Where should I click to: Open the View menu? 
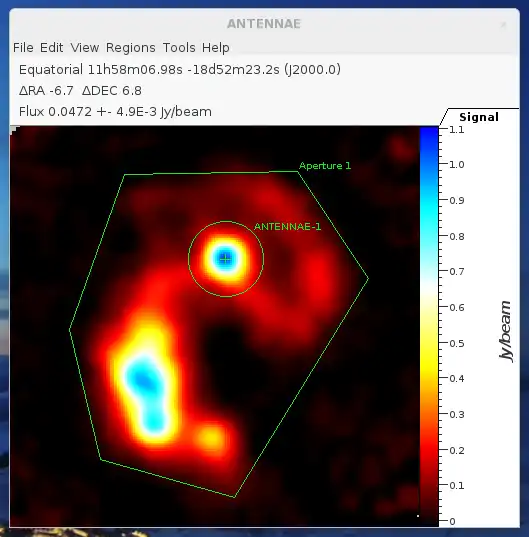click(x=85, y=48)
